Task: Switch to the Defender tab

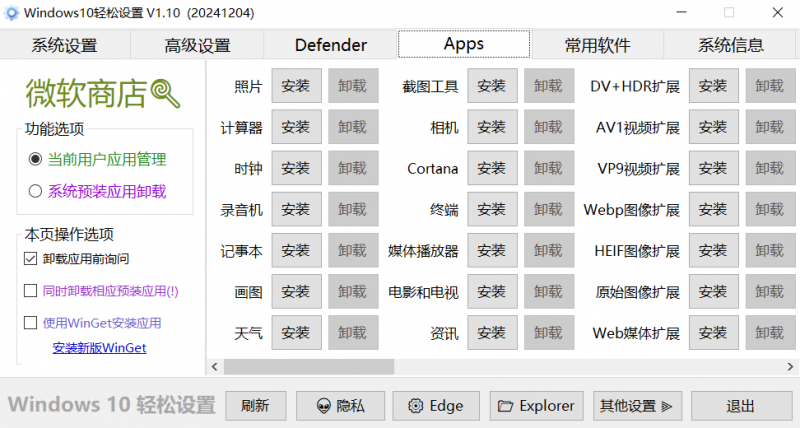Action: pyautogui.click(x=330, y=45)
